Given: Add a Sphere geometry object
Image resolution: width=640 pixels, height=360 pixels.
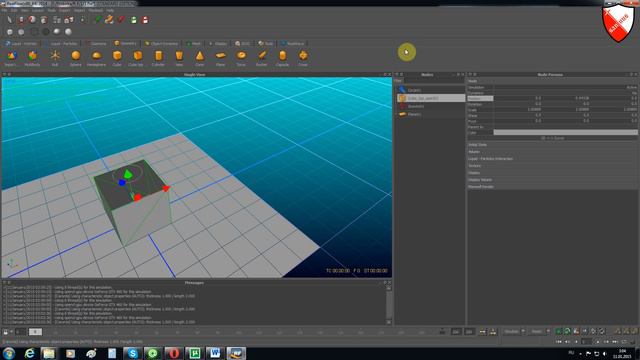Looking at the screenshot, I should pos(76,58).
